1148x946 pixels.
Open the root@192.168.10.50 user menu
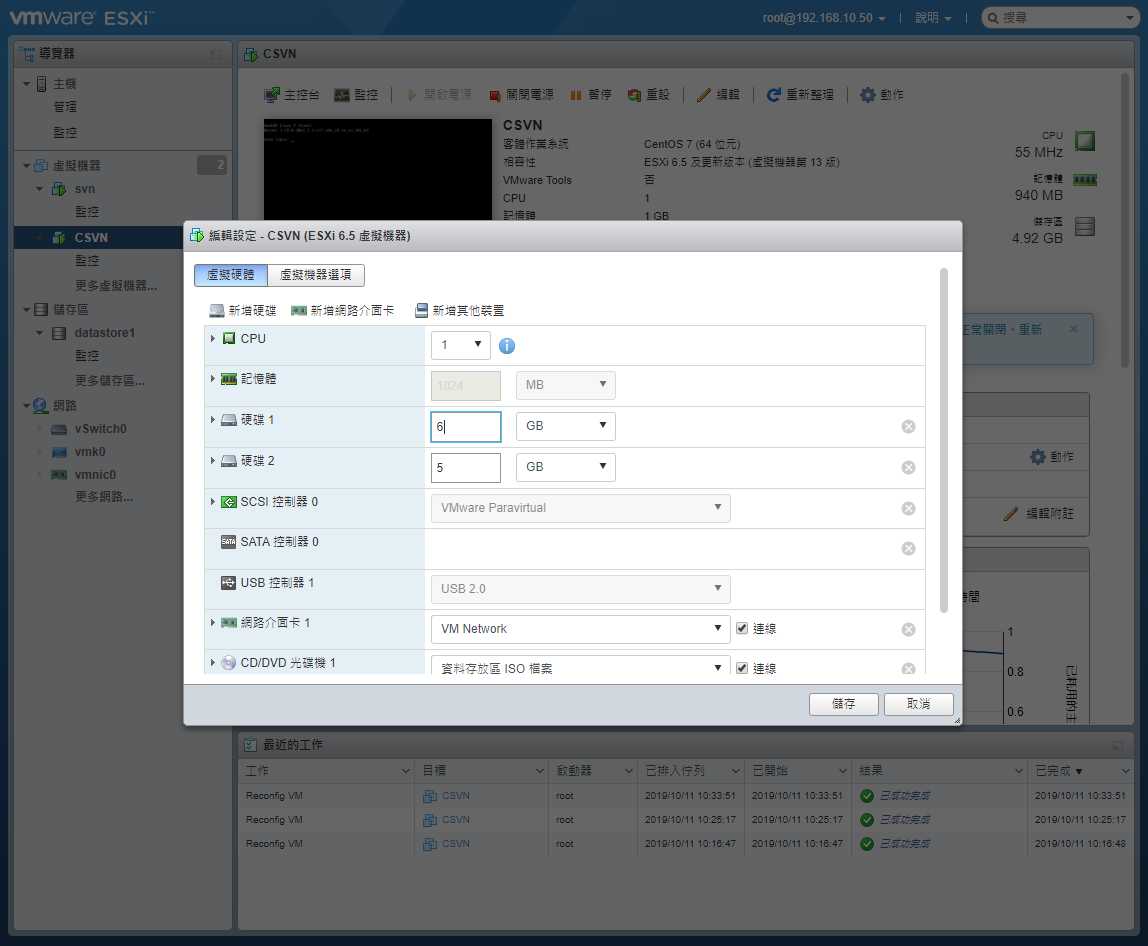click(x=824, y=18)
